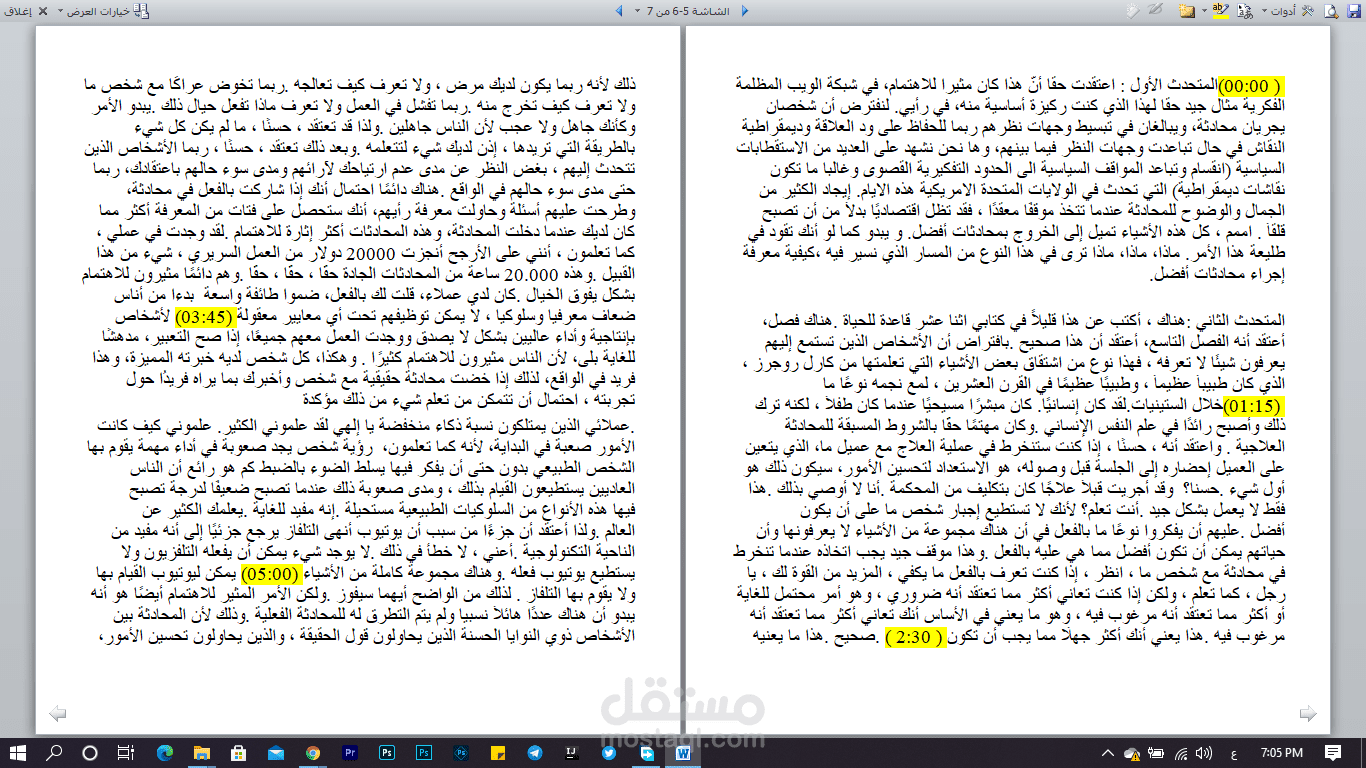The height and width of the screenshot is (768, 1366).
Task: Open خيارات العرض view options menu
Action: click(103, 11)
